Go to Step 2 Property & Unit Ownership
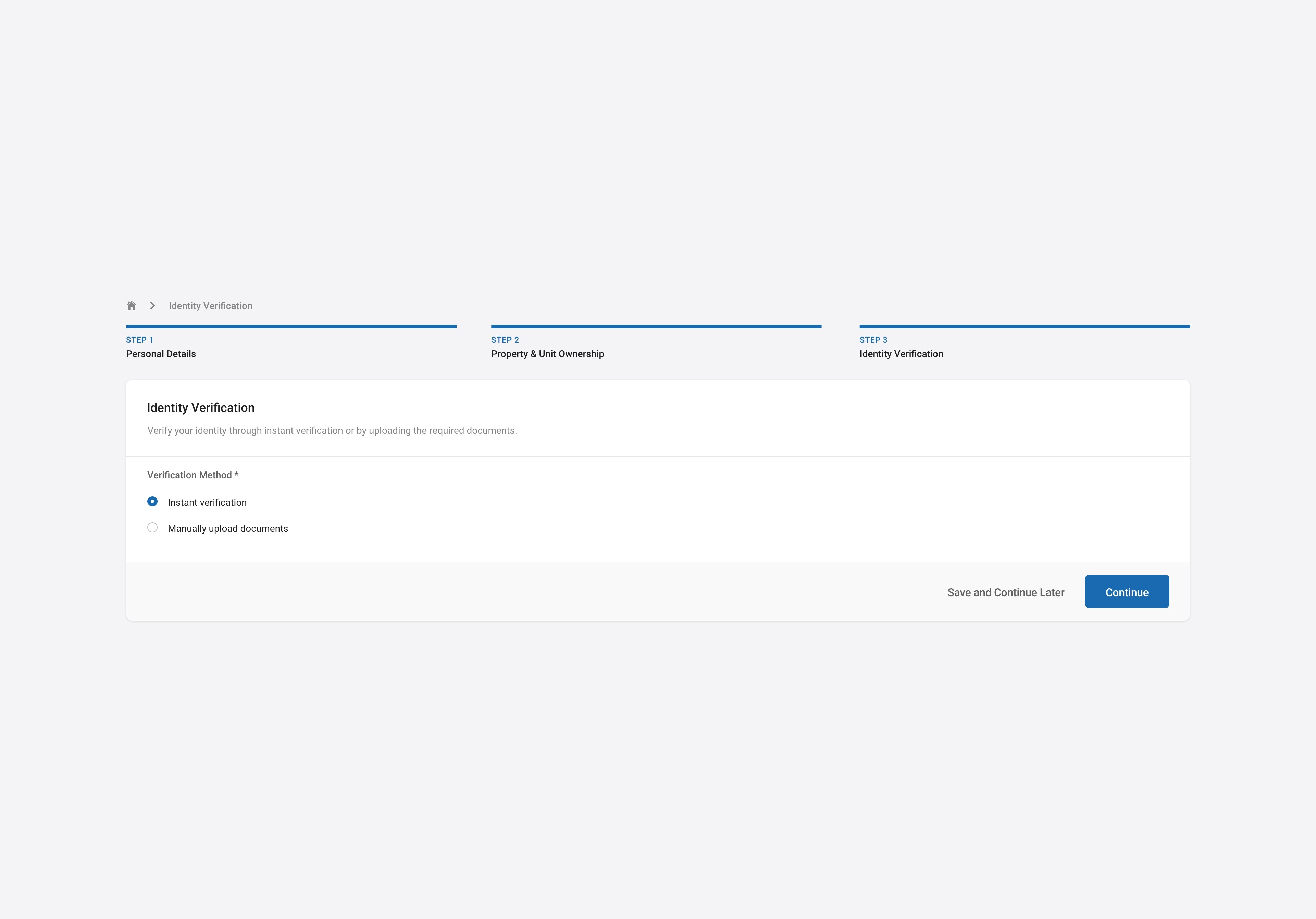Image resolution: width=1316 pixels, height=919 pixels. (547, 354)
